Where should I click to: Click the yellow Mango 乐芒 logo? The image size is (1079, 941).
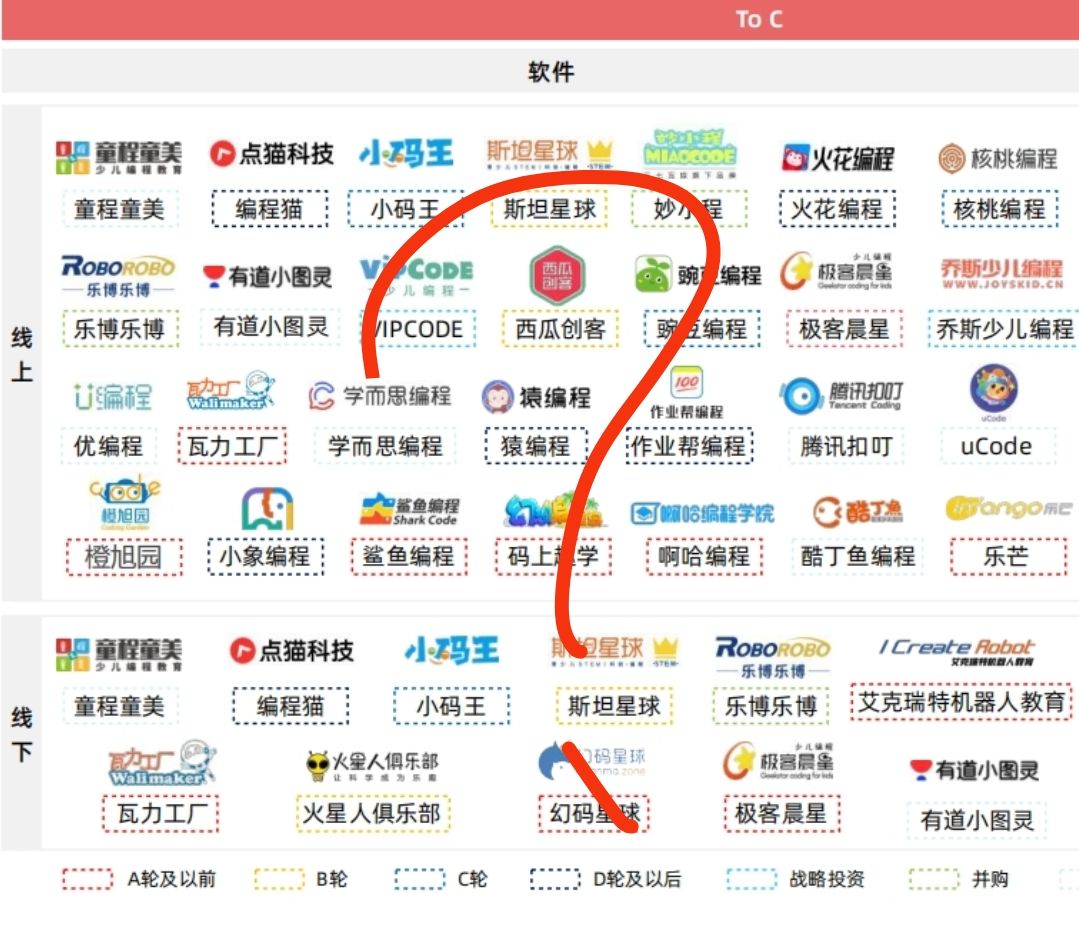(1008, 508)
